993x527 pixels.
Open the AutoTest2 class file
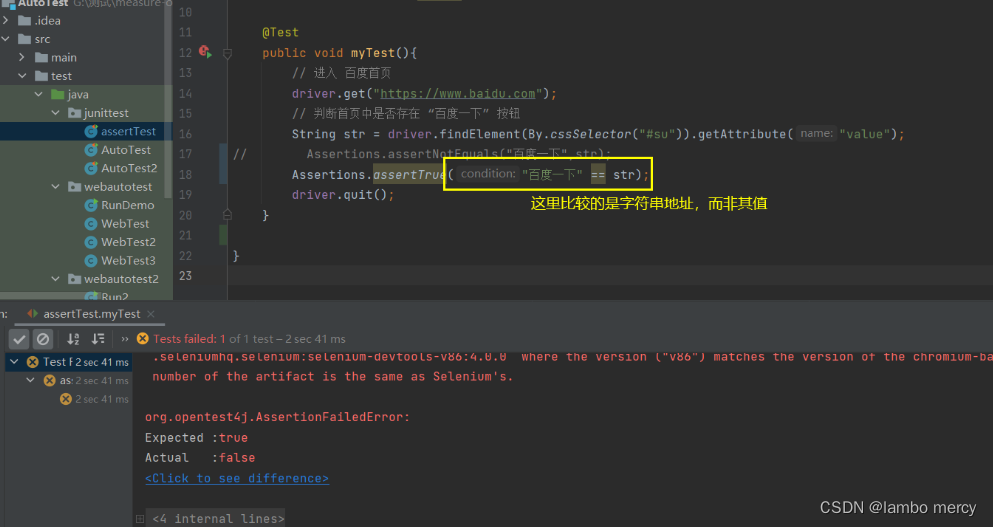[x=129, y=168]
